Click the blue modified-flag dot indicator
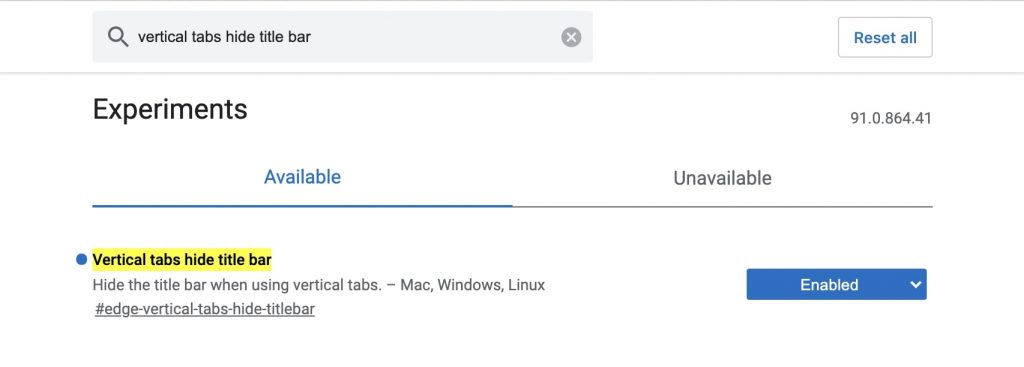 (82, 259)
